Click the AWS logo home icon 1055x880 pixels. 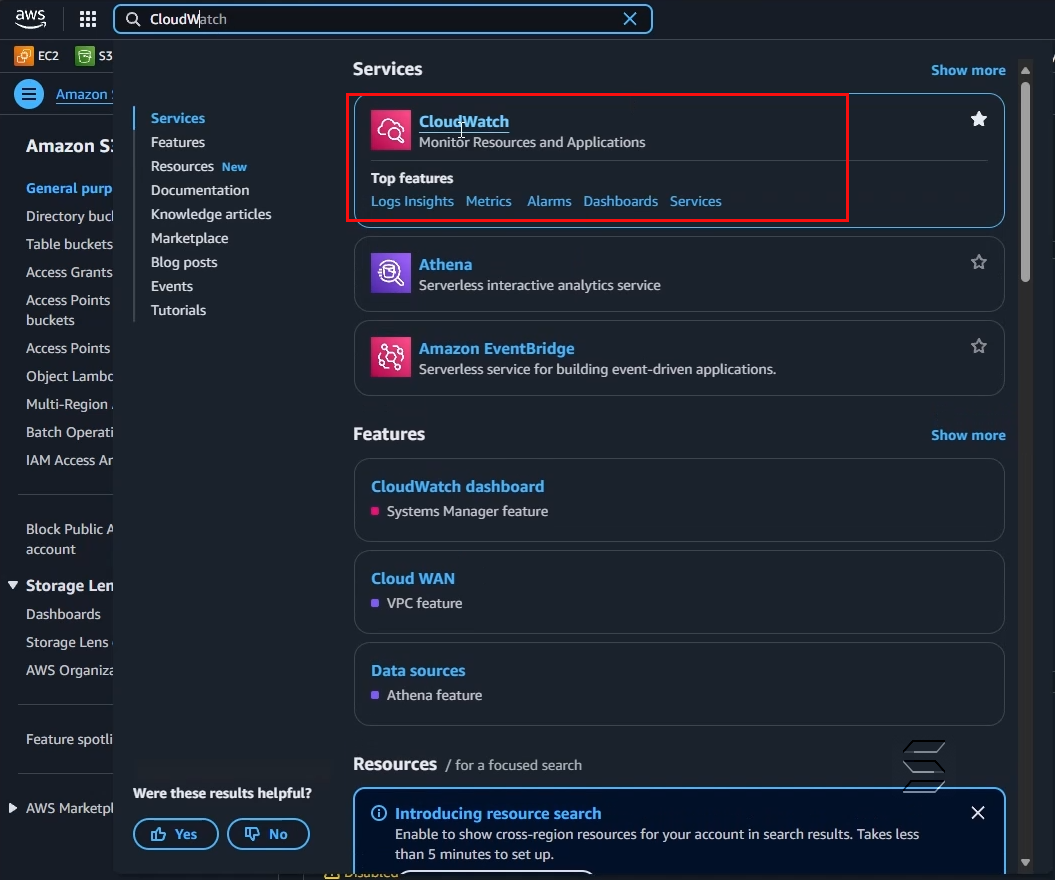30,19
